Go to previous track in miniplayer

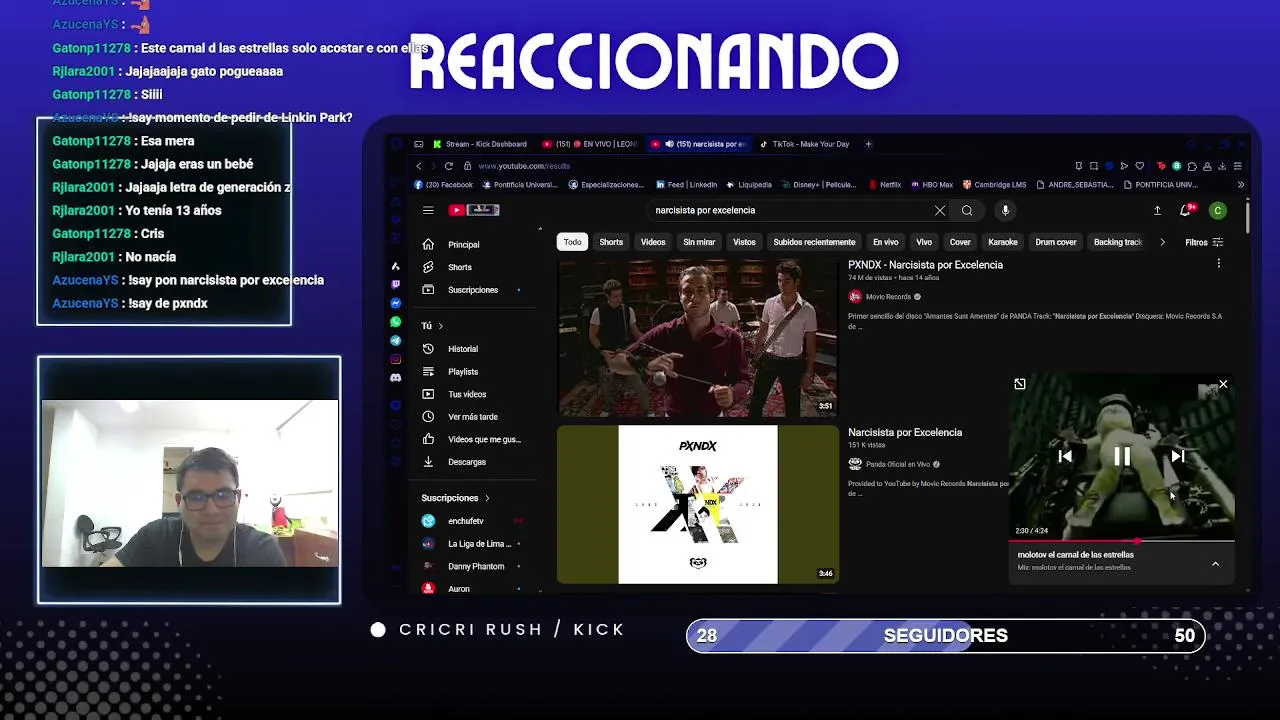(x=1065, y=456)
